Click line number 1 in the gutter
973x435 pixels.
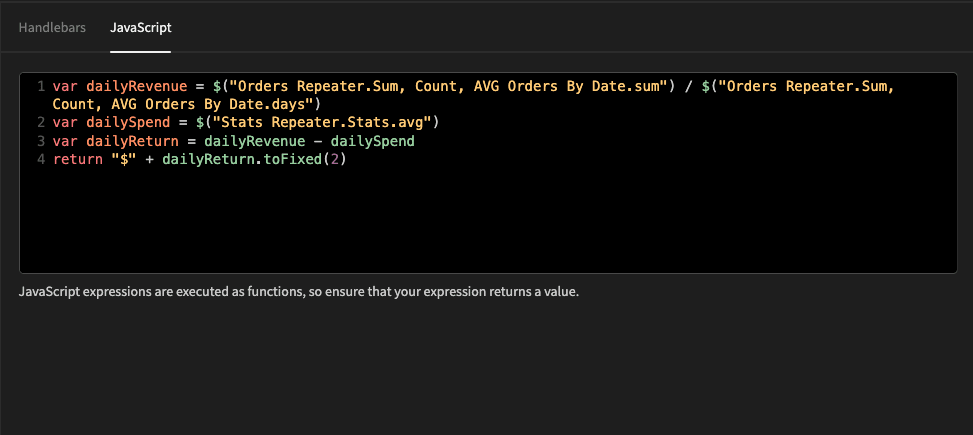point(41,86)
